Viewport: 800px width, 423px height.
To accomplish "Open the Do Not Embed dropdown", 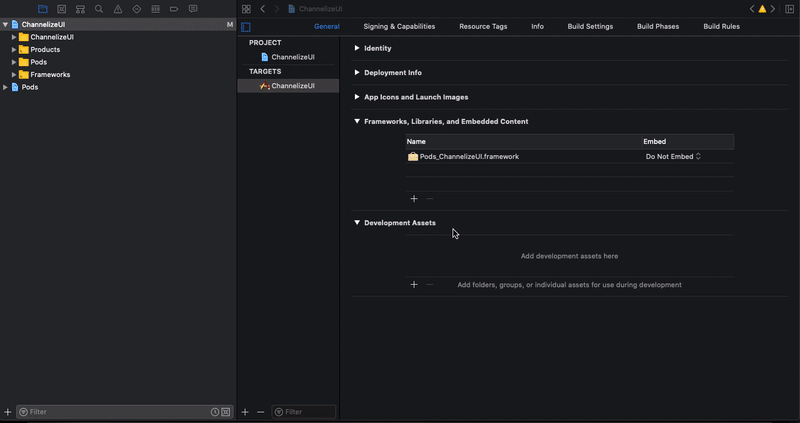I will pos(673,157).
